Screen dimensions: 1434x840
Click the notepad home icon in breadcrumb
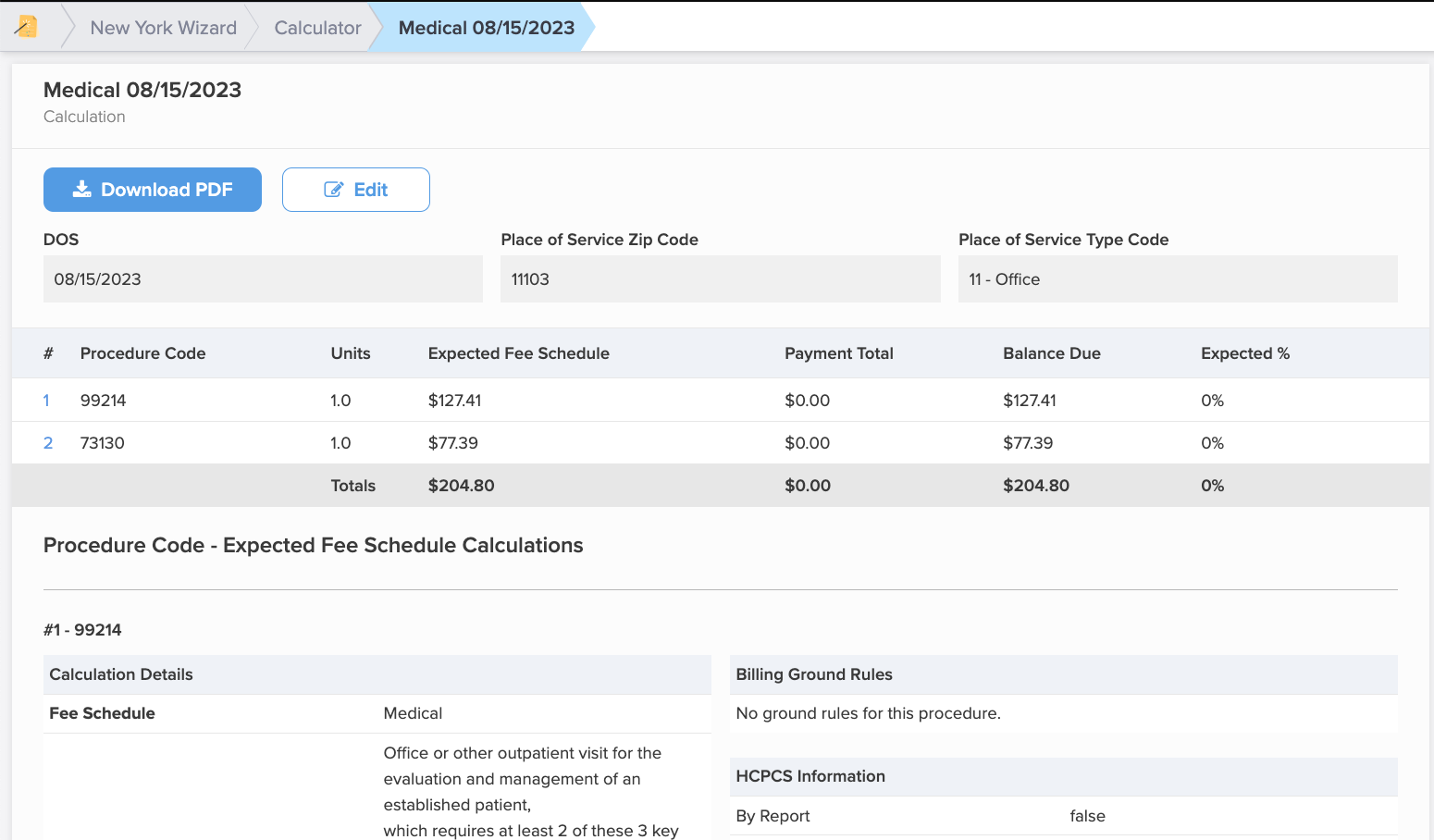[27, 27]
